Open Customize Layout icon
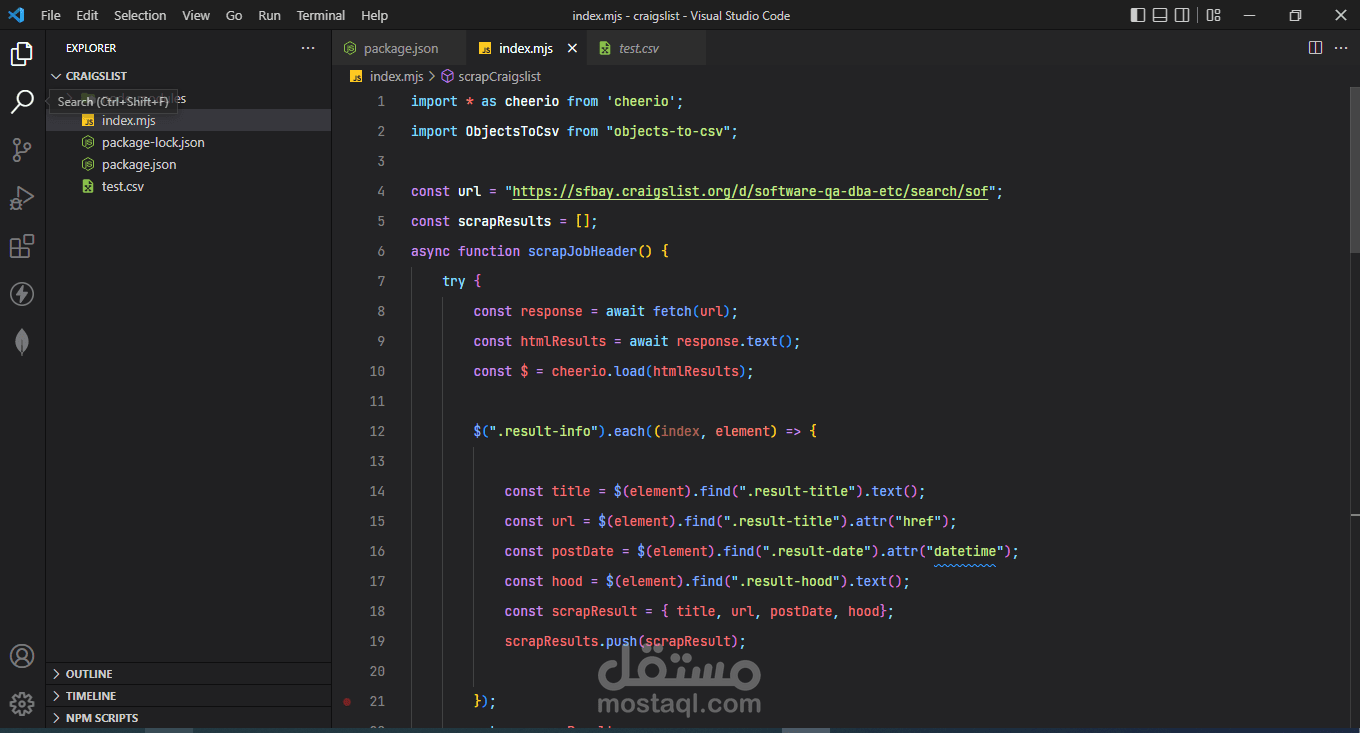Image resolution: width=1360 pixels, height=733 pixels. (1213, 15)
